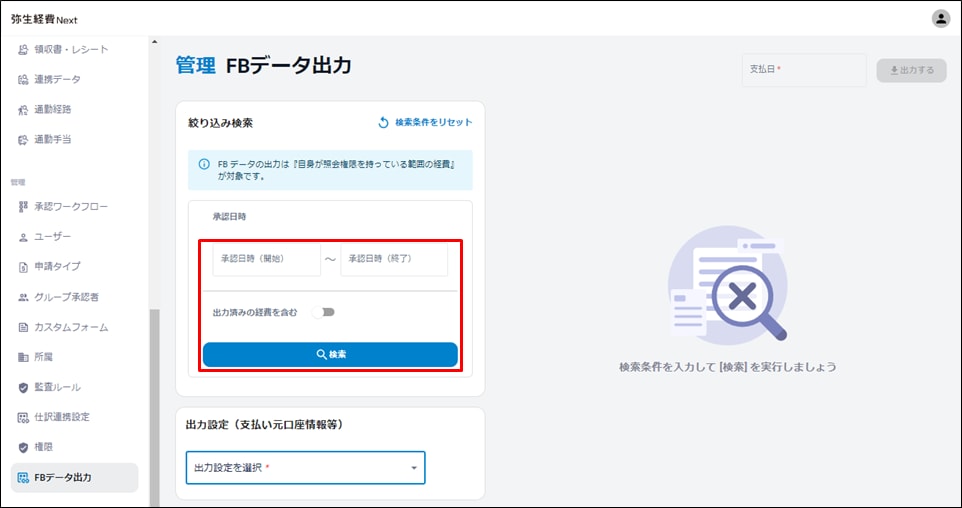Image resolution: width=962 pixels, height=508 pixels.
Task: Click the 絞り込み検索 heading
Action: click(220, 123)
